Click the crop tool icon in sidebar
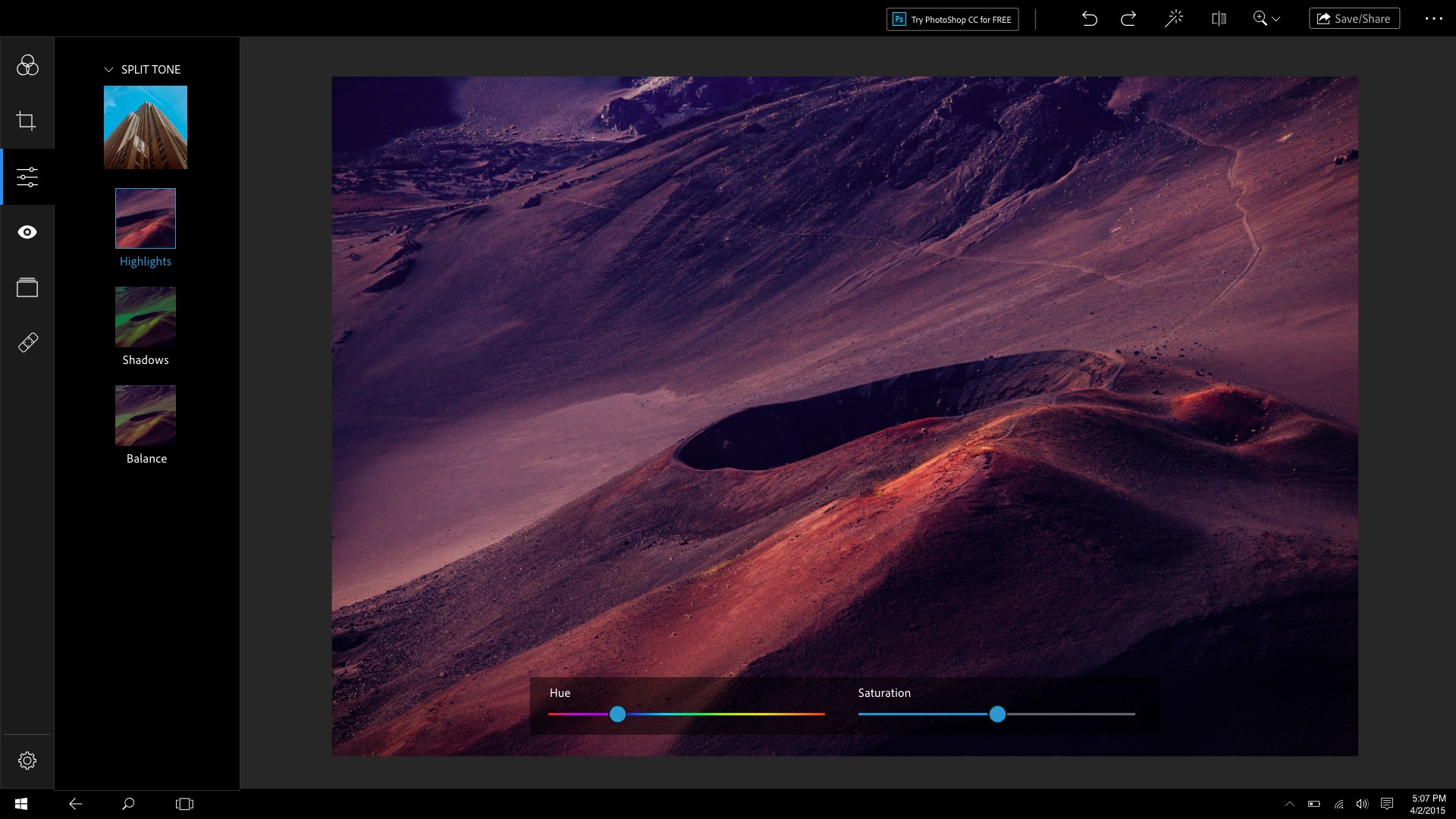The height and width of the screenshot is (819, 1456). click(27, 120)
